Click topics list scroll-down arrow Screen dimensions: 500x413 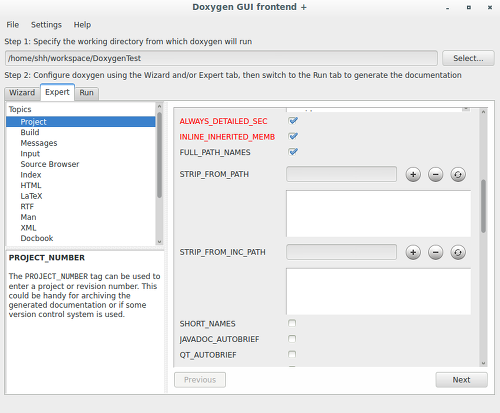pos(159,242)
